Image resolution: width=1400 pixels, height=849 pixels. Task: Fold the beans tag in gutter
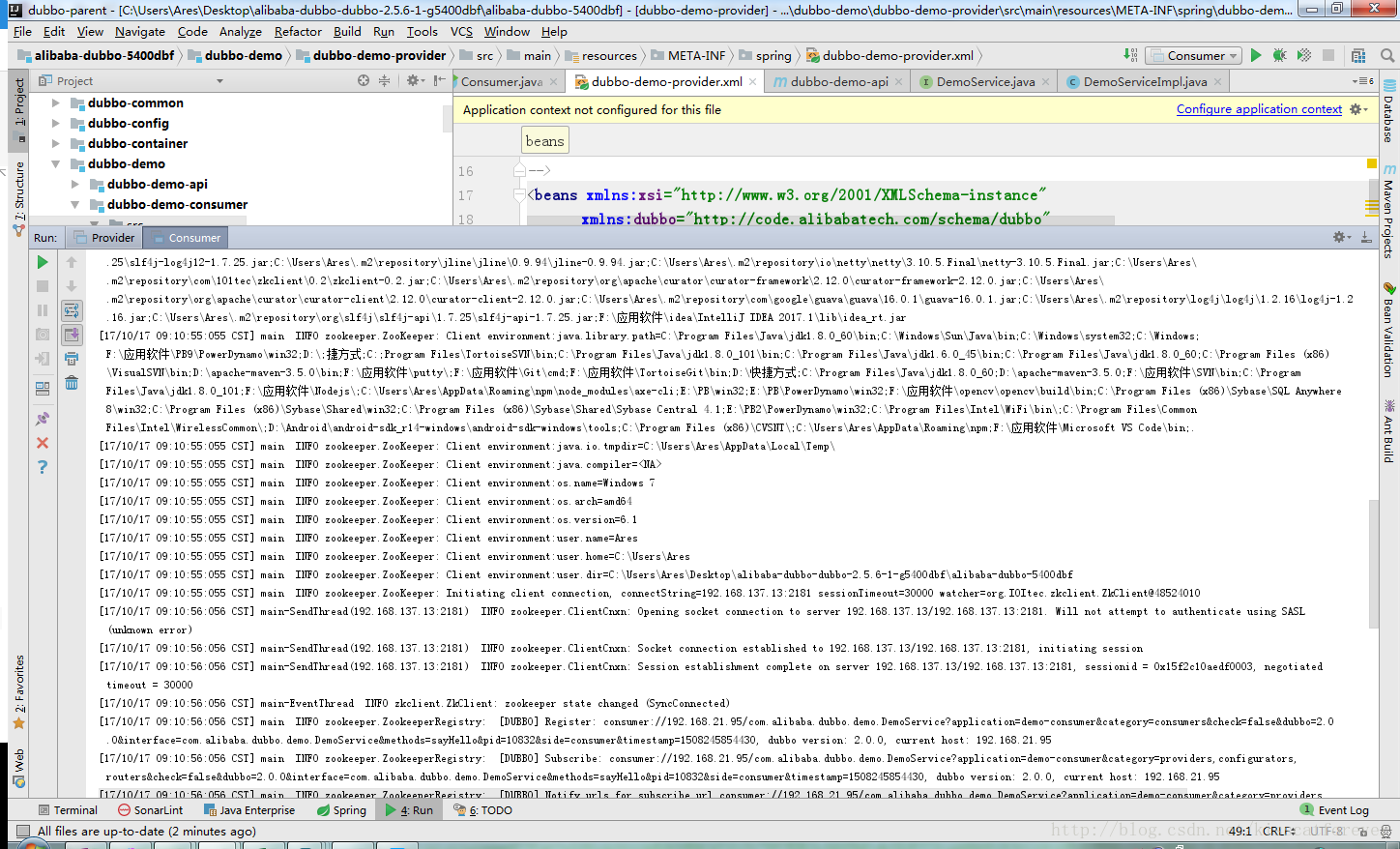pyautogui.click(x=519, y=195)
